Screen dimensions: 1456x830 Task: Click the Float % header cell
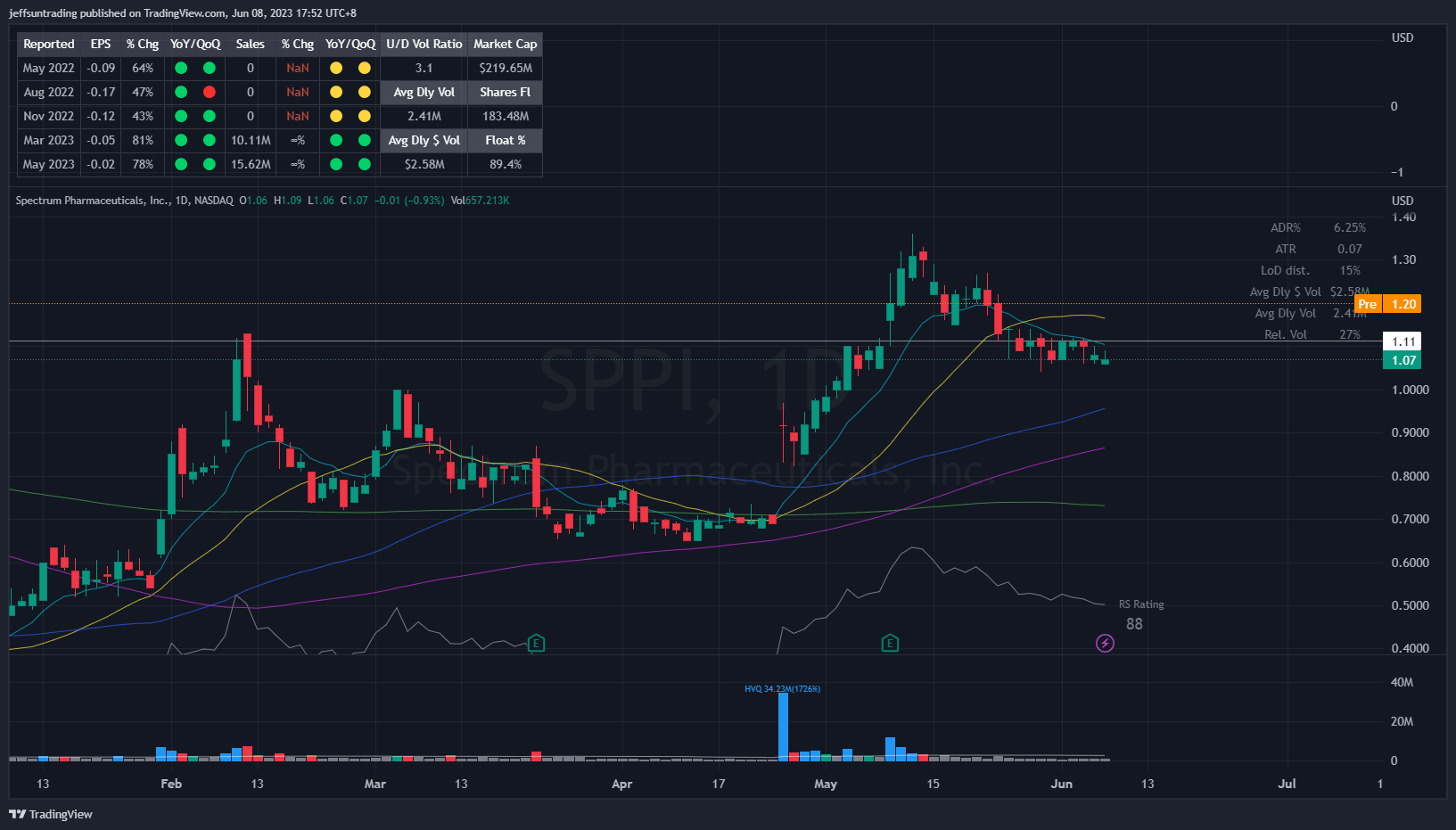tap(506, 140)
